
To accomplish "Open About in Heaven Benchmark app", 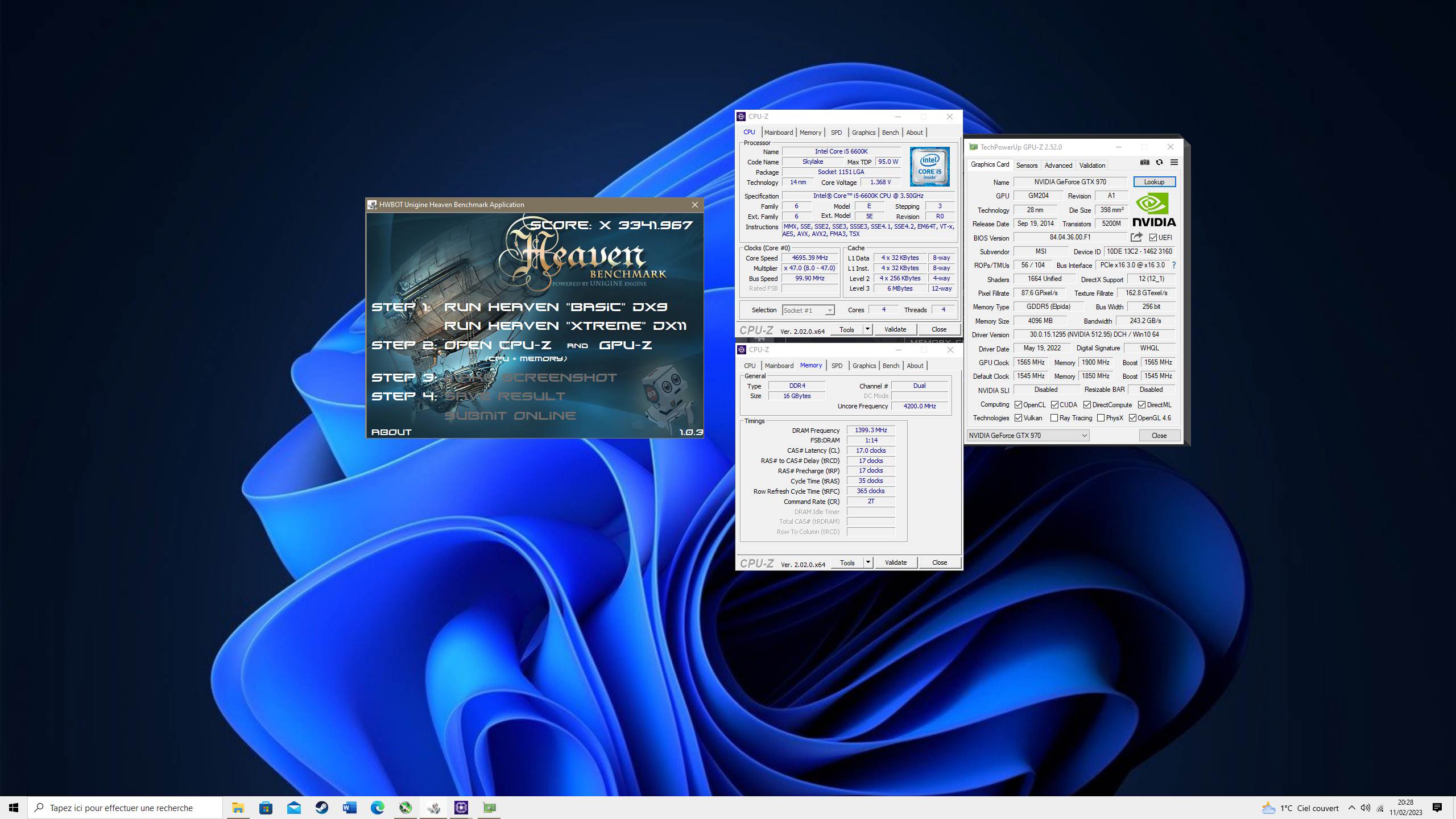I will (391, 432).
